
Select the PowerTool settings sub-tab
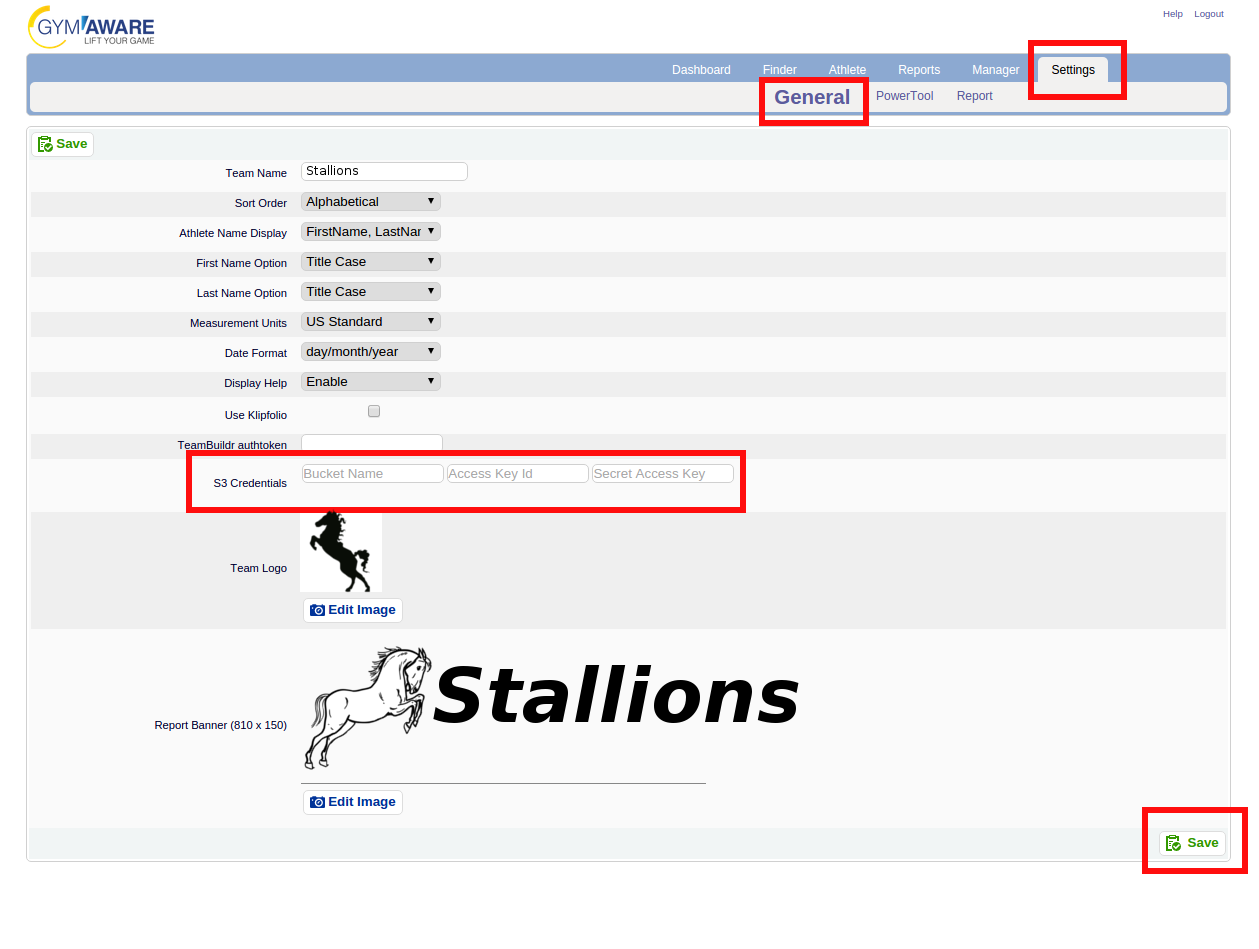(904, 96)
